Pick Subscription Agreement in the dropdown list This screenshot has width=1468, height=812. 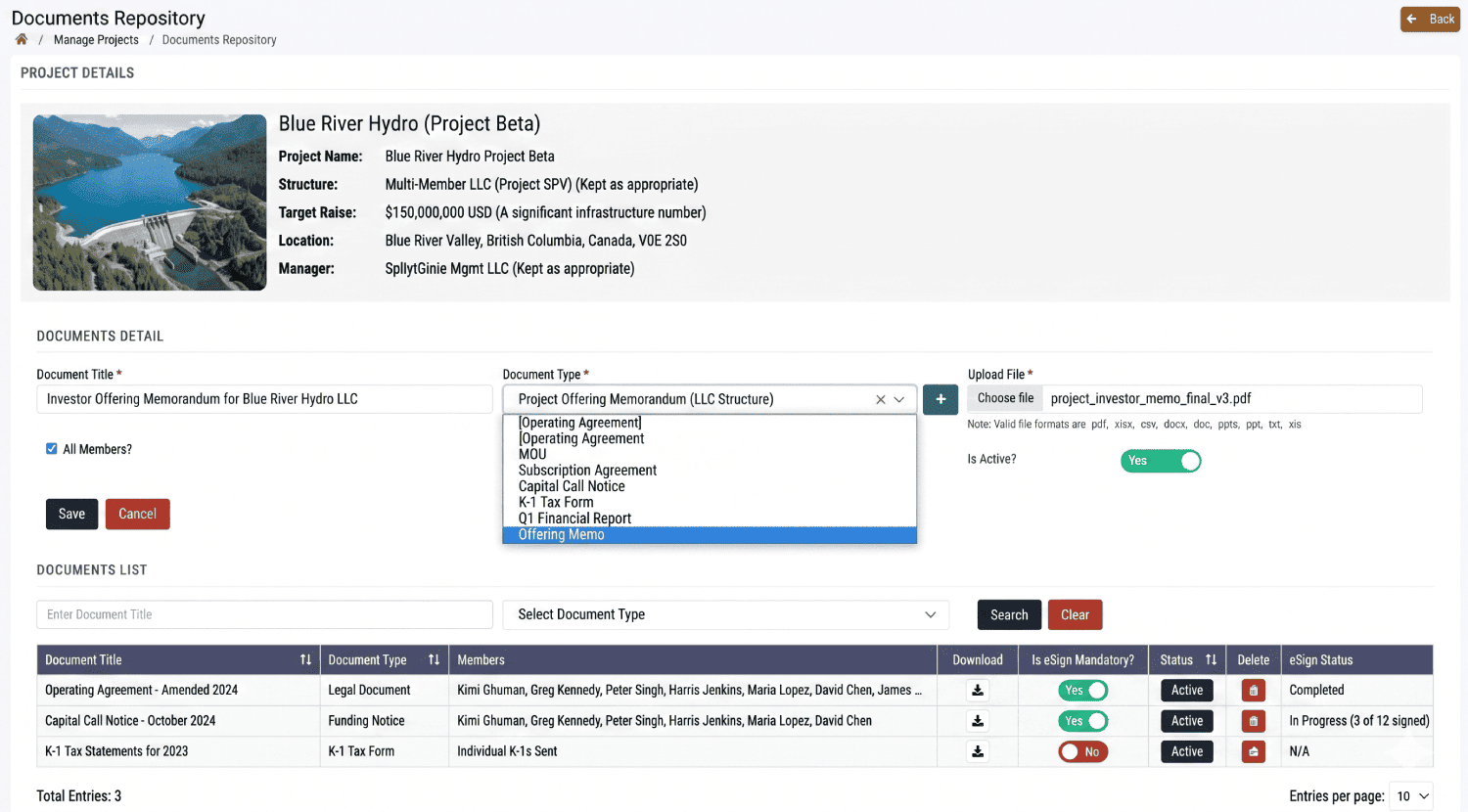(x=710, y=471)
